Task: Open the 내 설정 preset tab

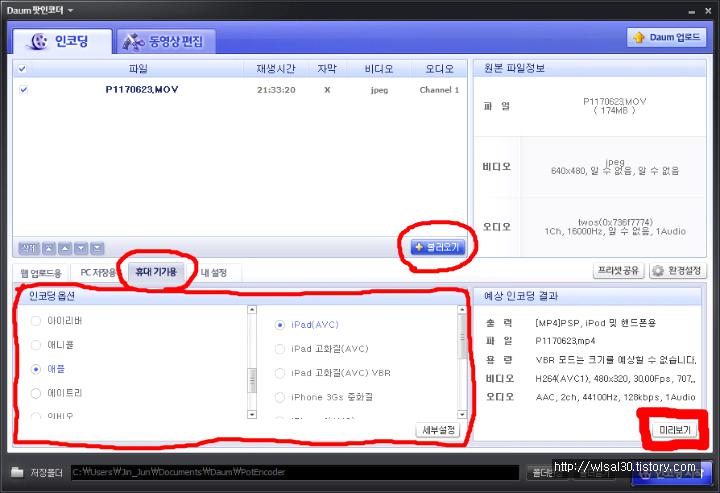Action: pos(214,273)
